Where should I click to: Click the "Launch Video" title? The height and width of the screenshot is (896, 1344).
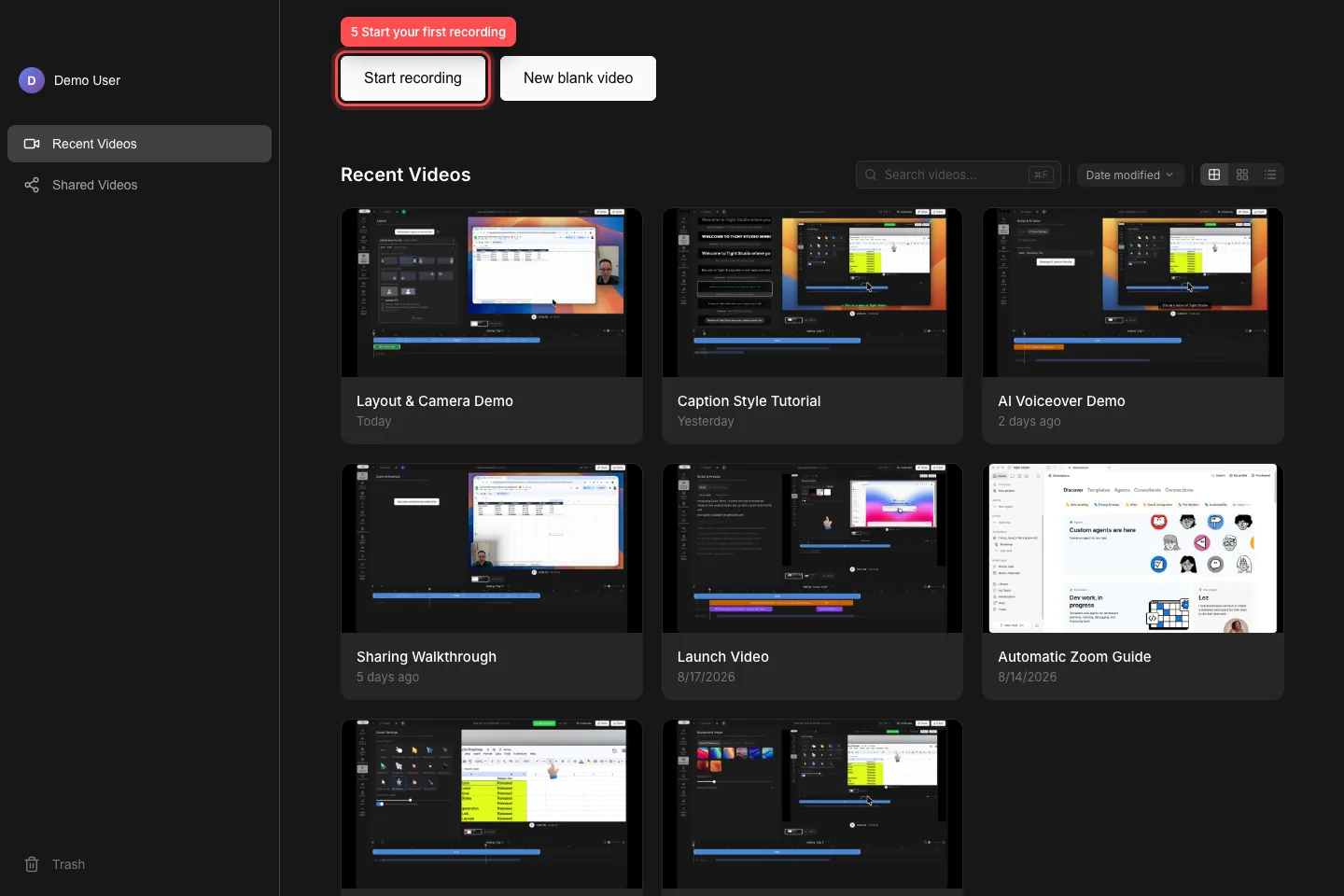coord(723,657)
